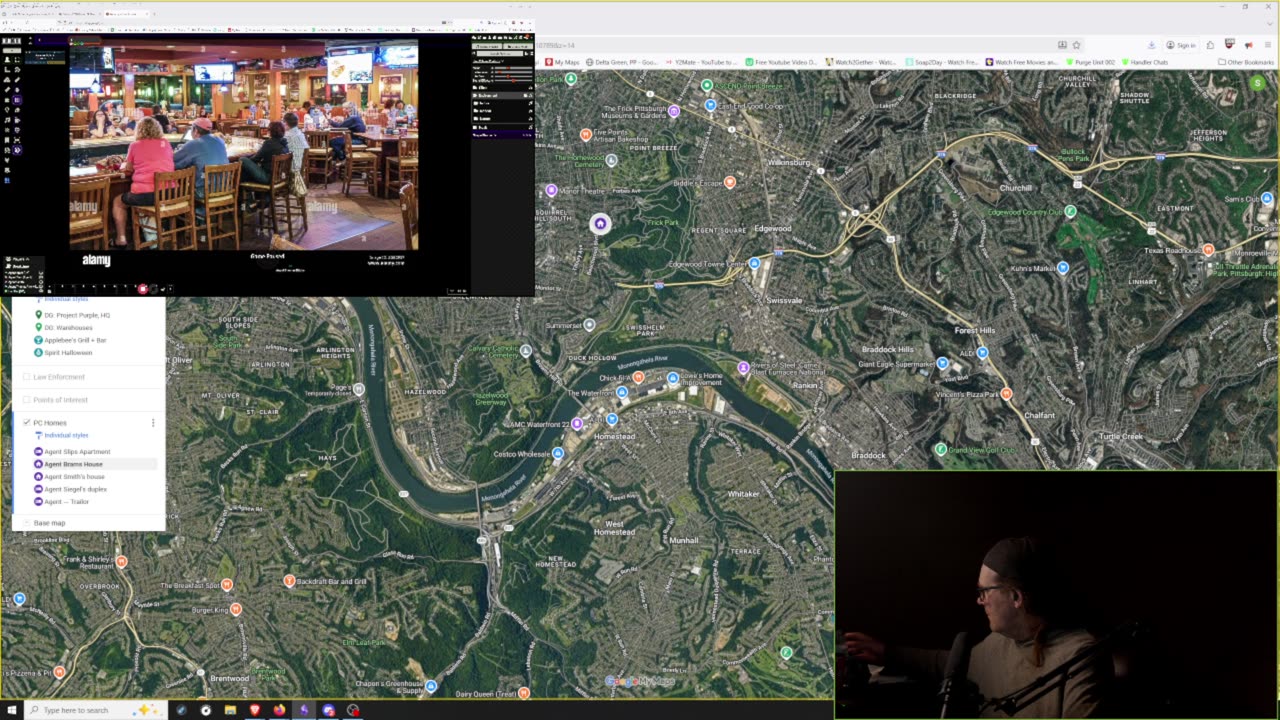Viewport: 1280px width, 720px height.
Task: Open the Windows Start menu
Action: tap(10, 710)
